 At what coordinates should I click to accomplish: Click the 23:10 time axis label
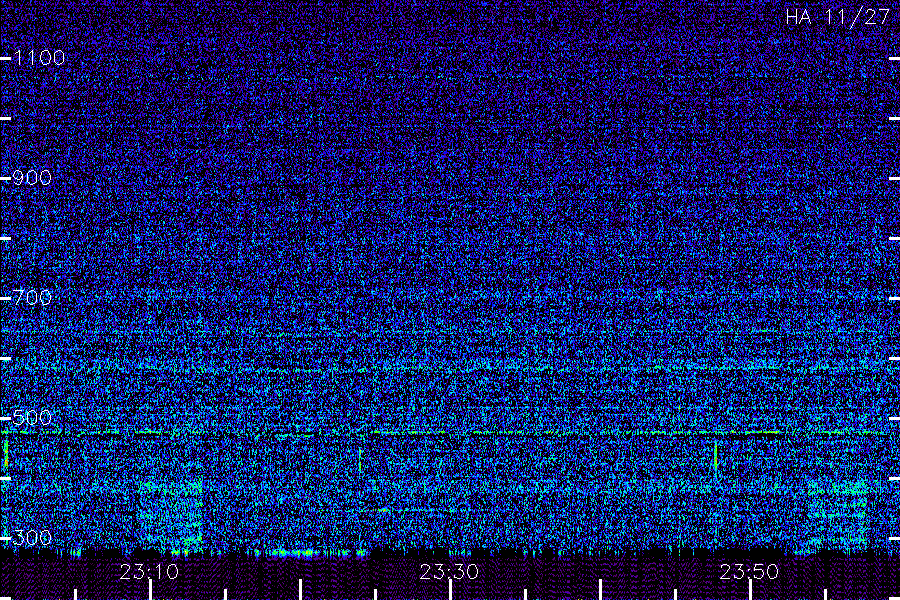149,572
